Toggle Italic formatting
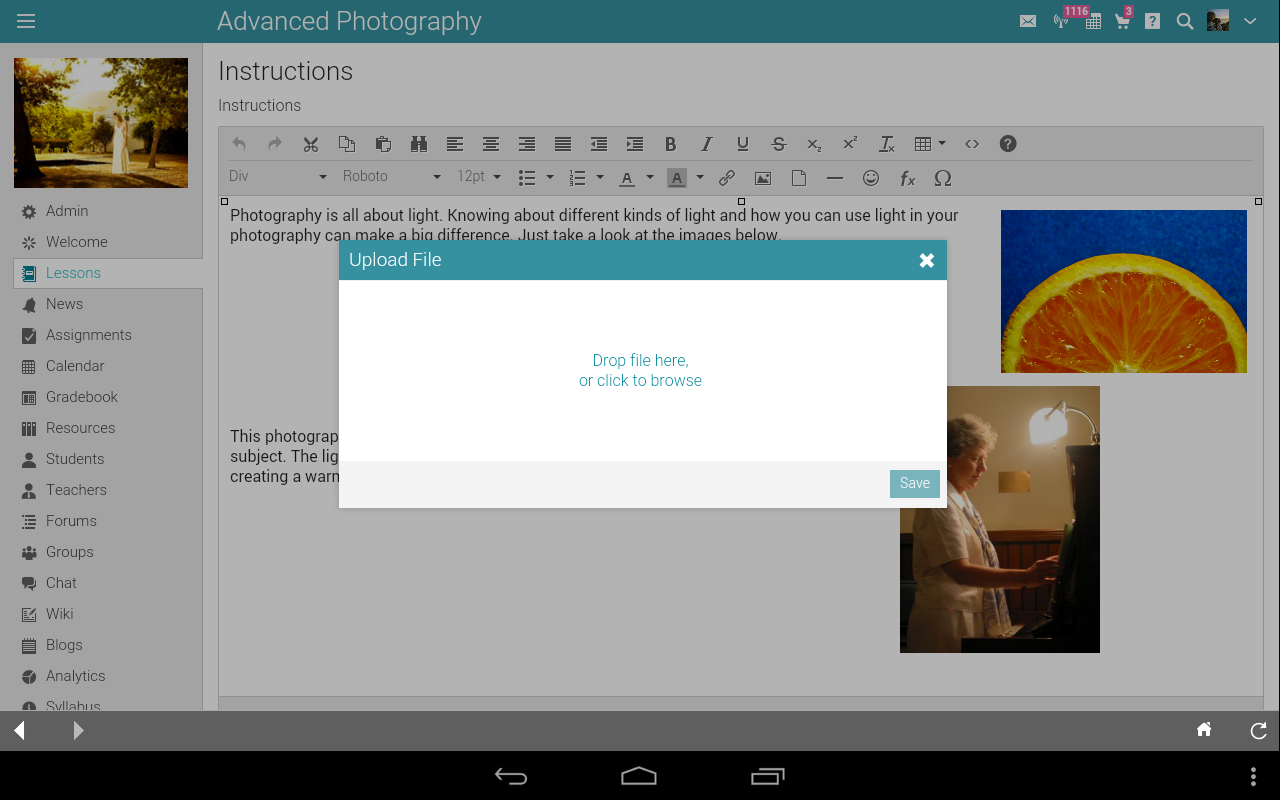Viewport: 1280px width, 800px height. (706, 144)
